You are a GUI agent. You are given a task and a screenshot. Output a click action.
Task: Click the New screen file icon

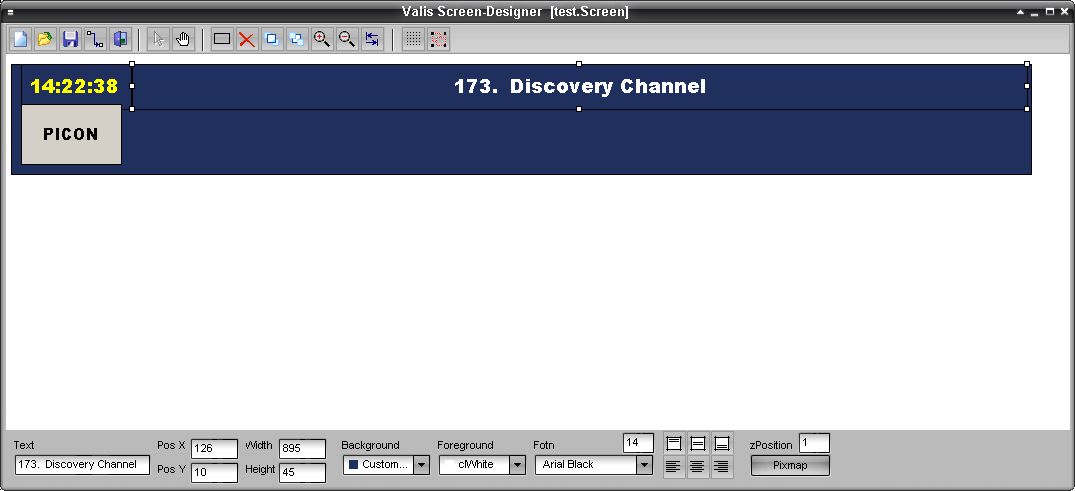pyautogui.click(x=21, y=39)
